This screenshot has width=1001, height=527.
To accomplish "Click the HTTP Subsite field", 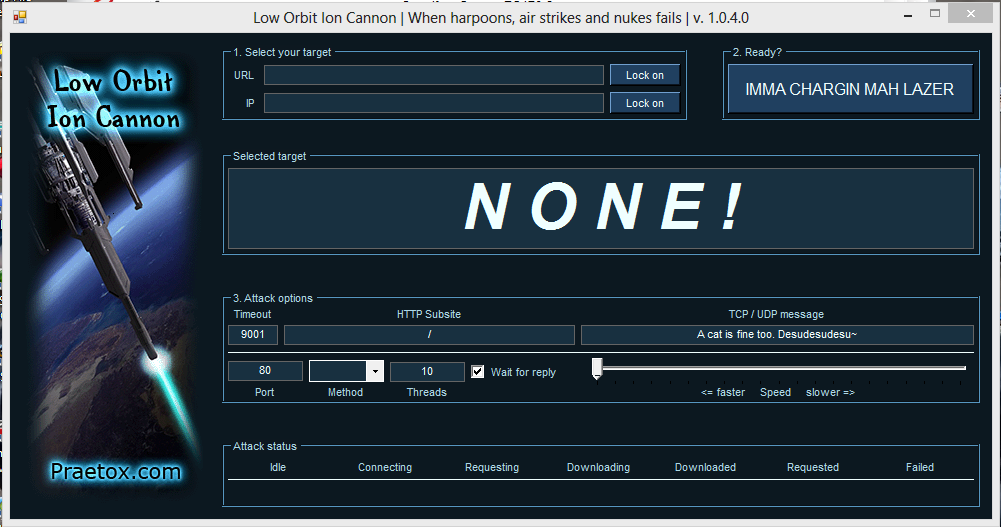I will pos(429,334).
